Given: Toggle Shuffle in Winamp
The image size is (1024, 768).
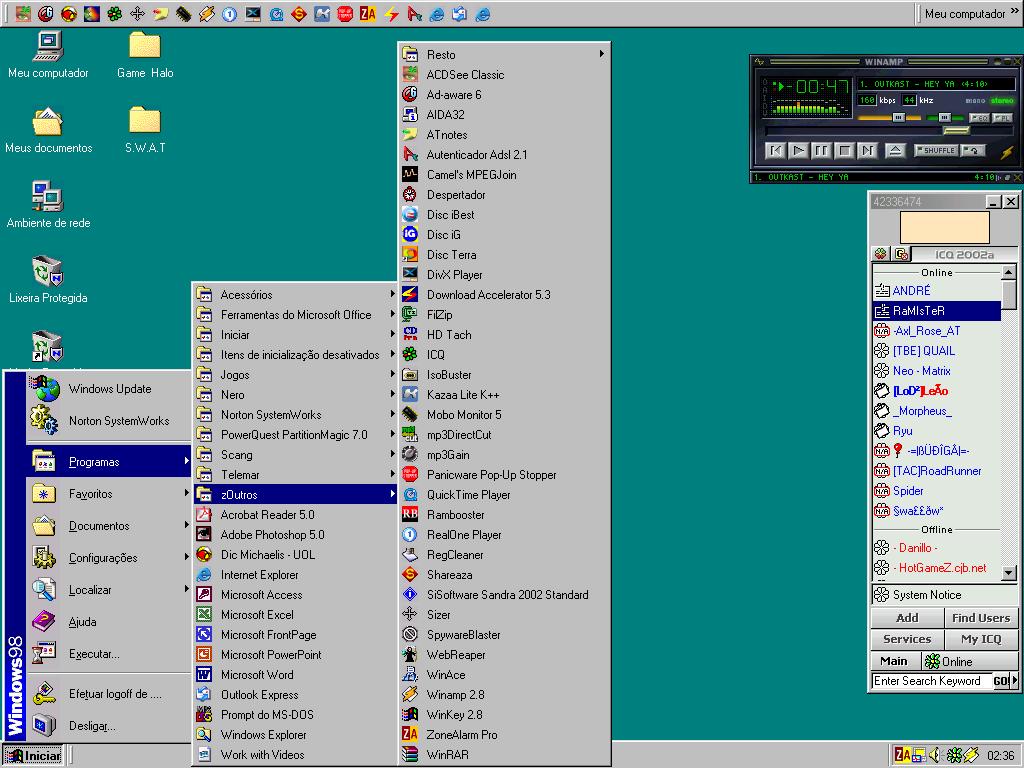Looking at the screenshot, I should [935, 150].
